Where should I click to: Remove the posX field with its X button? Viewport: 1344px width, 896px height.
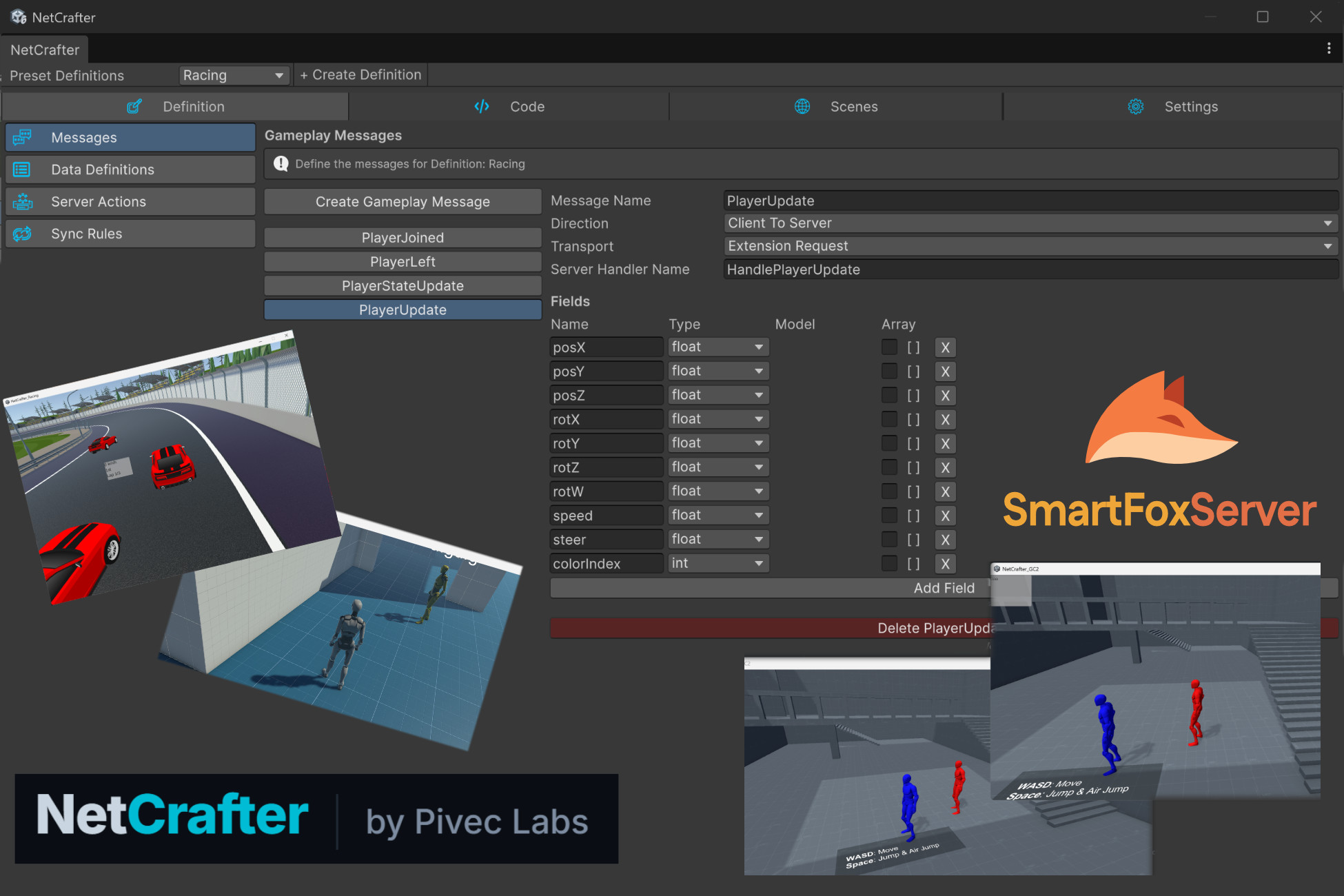[945, 347]
